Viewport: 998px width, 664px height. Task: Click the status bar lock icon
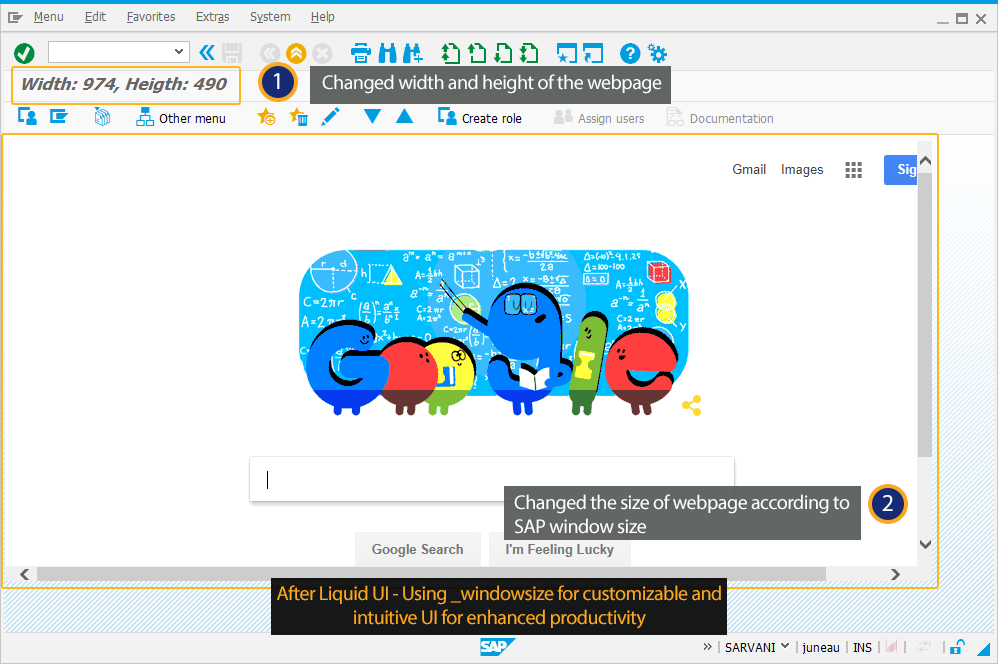pos(957,647)
